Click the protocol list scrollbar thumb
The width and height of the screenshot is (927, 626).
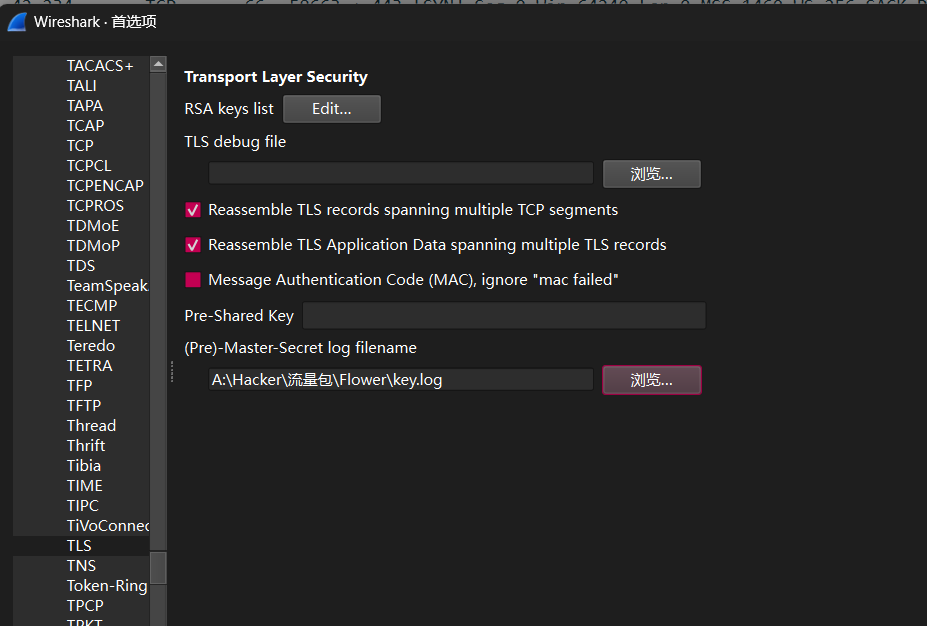point(158,568)
